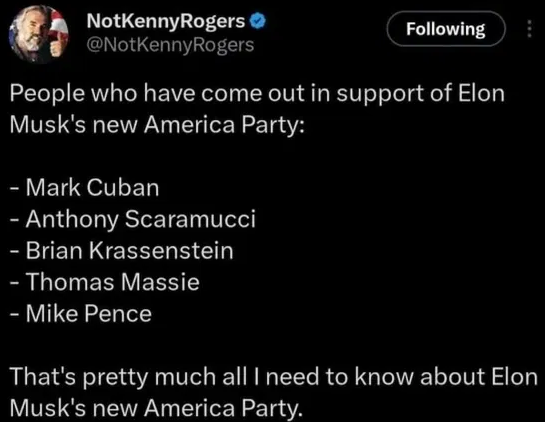Click 'People who have come out' opening text
The width and height of the screenshot is (545, 422).
coord(136,94)
